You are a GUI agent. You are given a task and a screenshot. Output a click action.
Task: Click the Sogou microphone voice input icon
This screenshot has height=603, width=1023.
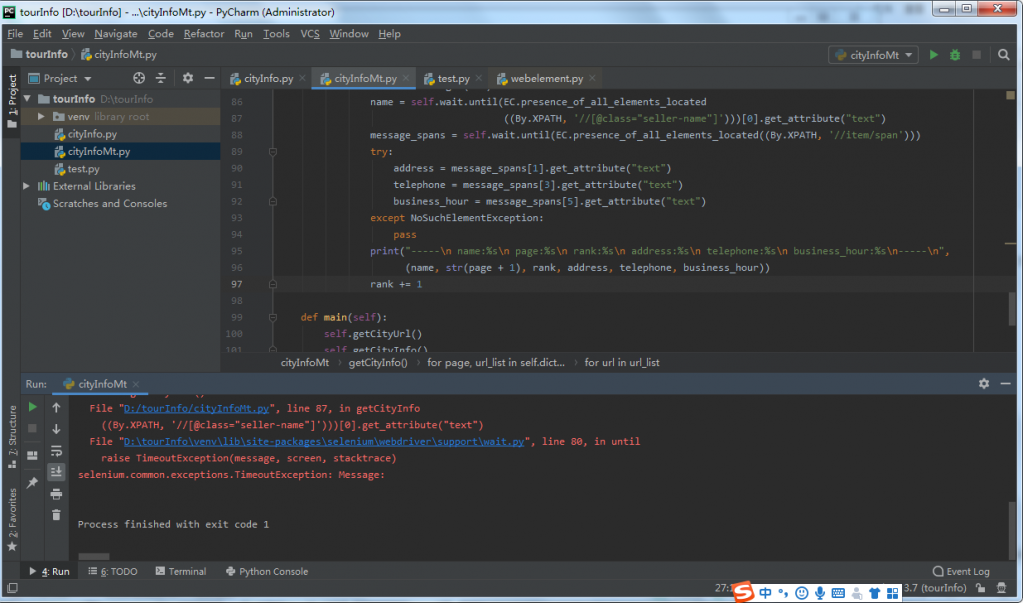tap(820, 593)
